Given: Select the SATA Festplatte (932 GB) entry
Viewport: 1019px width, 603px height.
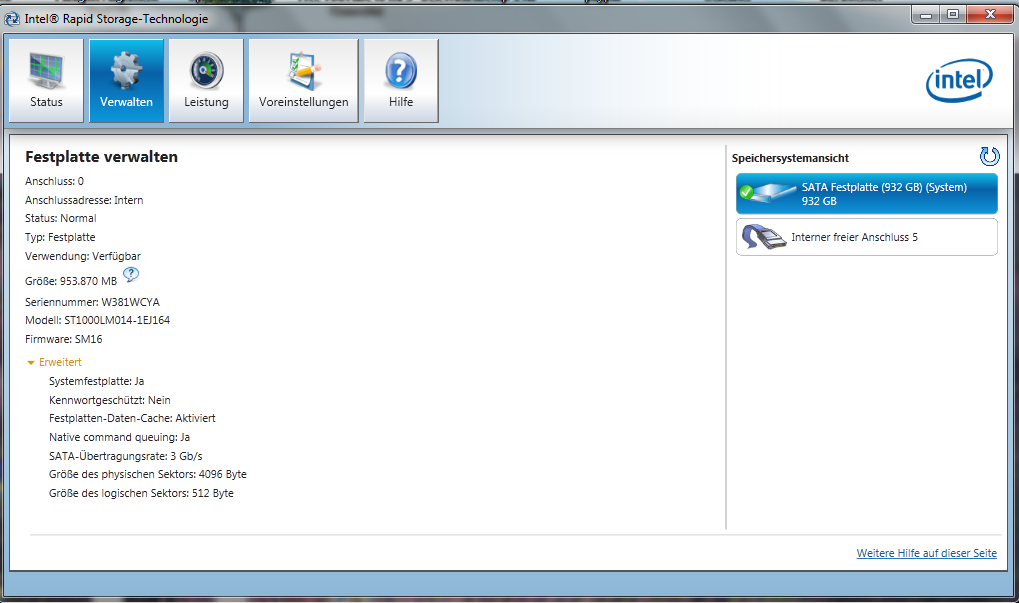Looking at the screenshot, I should [x=866, y=194].
